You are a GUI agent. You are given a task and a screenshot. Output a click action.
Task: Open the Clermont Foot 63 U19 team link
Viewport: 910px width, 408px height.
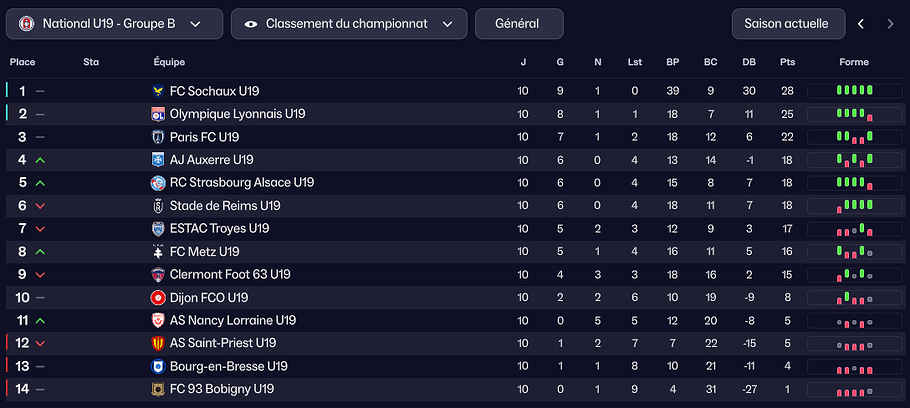tap(230, 275)
